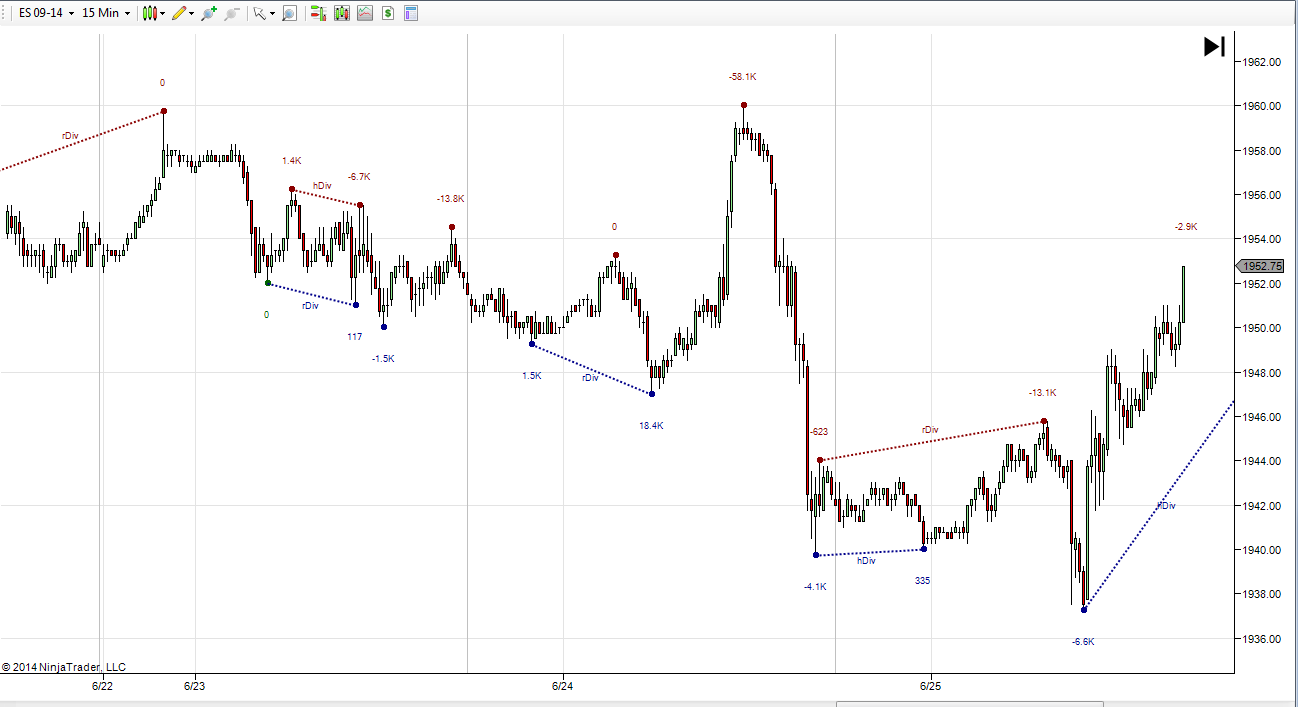Click the green dot near the 1952 low
The width and height of the screenshot is (1298, 707).
[268, 283]
